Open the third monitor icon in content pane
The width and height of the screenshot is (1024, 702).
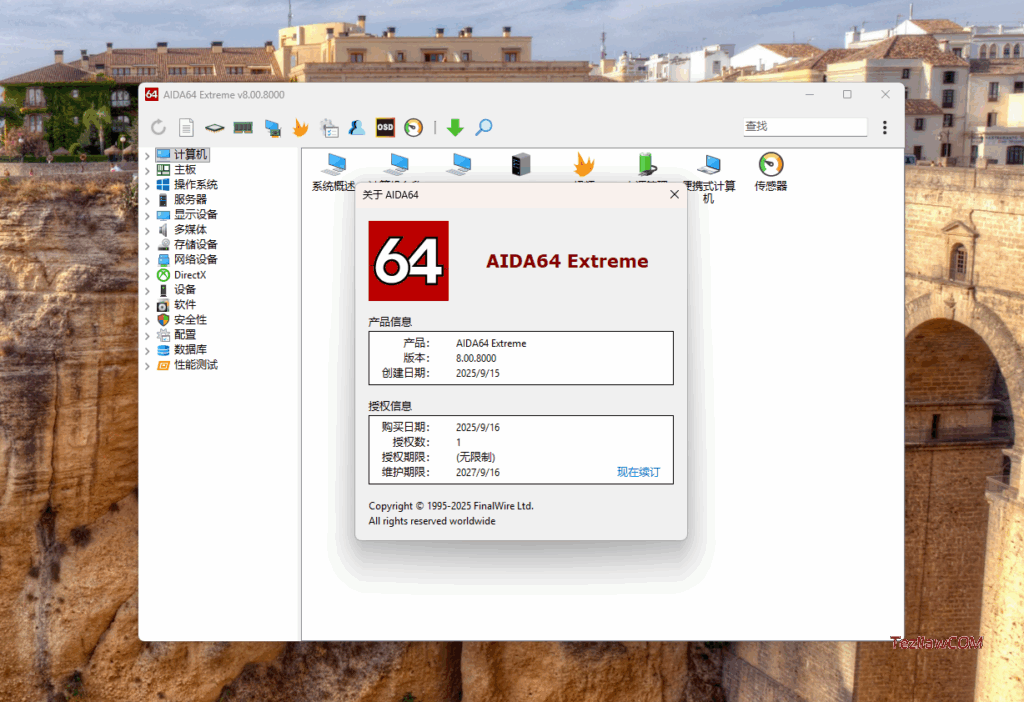460,165
